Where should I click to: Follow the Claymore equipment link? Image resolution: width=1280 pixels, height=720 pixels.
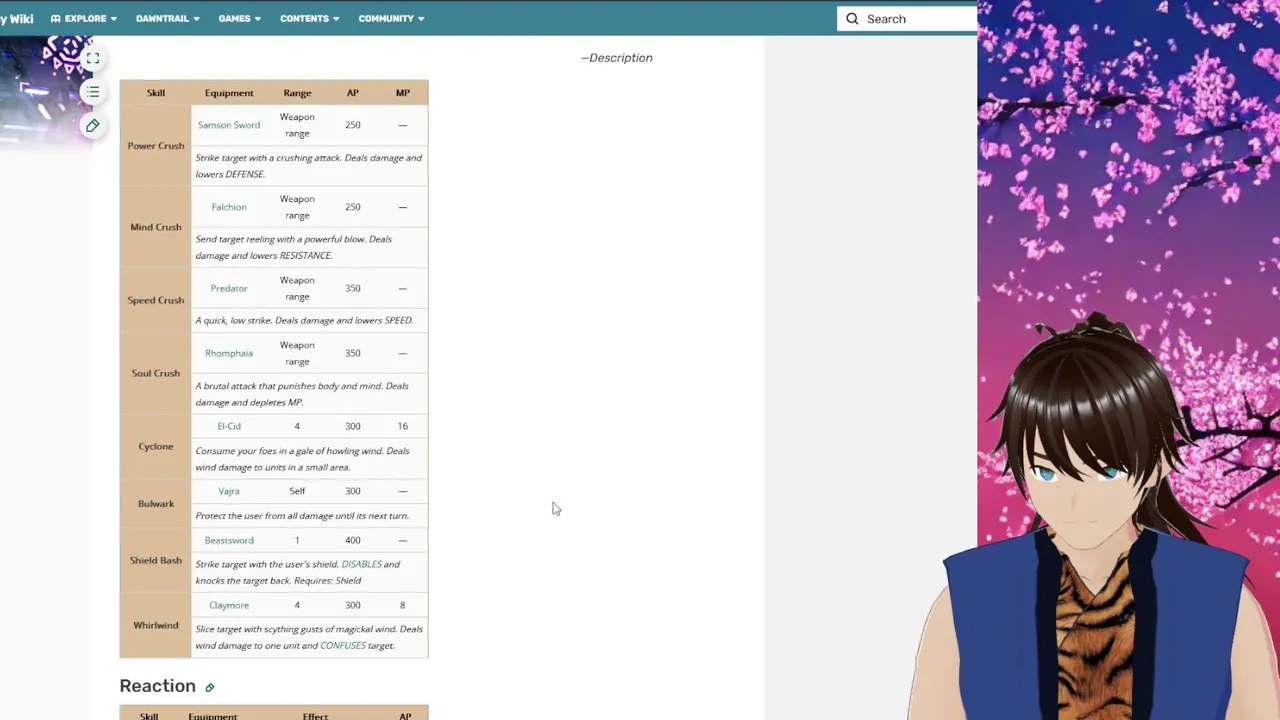(229, 605)
